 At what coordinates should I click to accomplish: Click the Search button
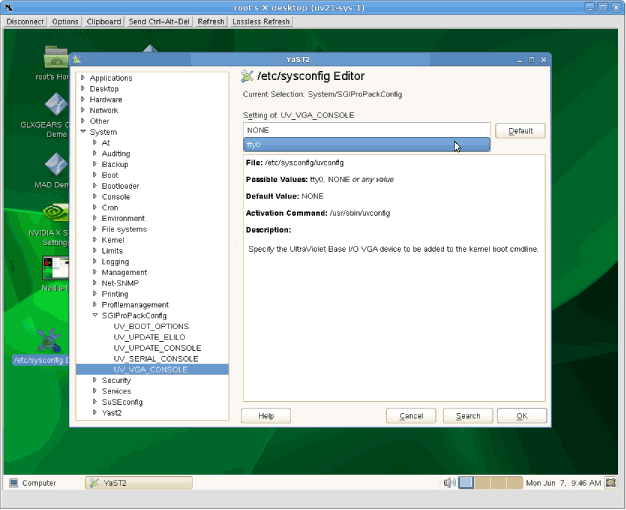(x=468, y=416)
